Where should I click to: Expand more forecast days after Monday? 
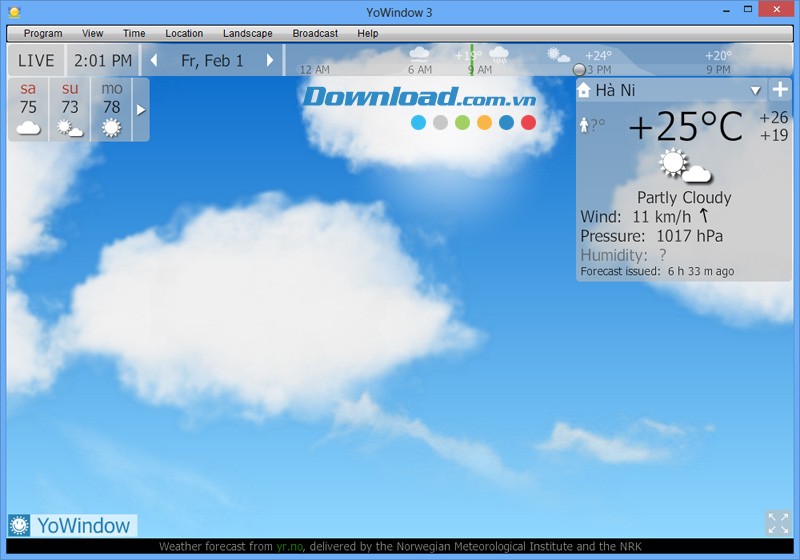141,110
